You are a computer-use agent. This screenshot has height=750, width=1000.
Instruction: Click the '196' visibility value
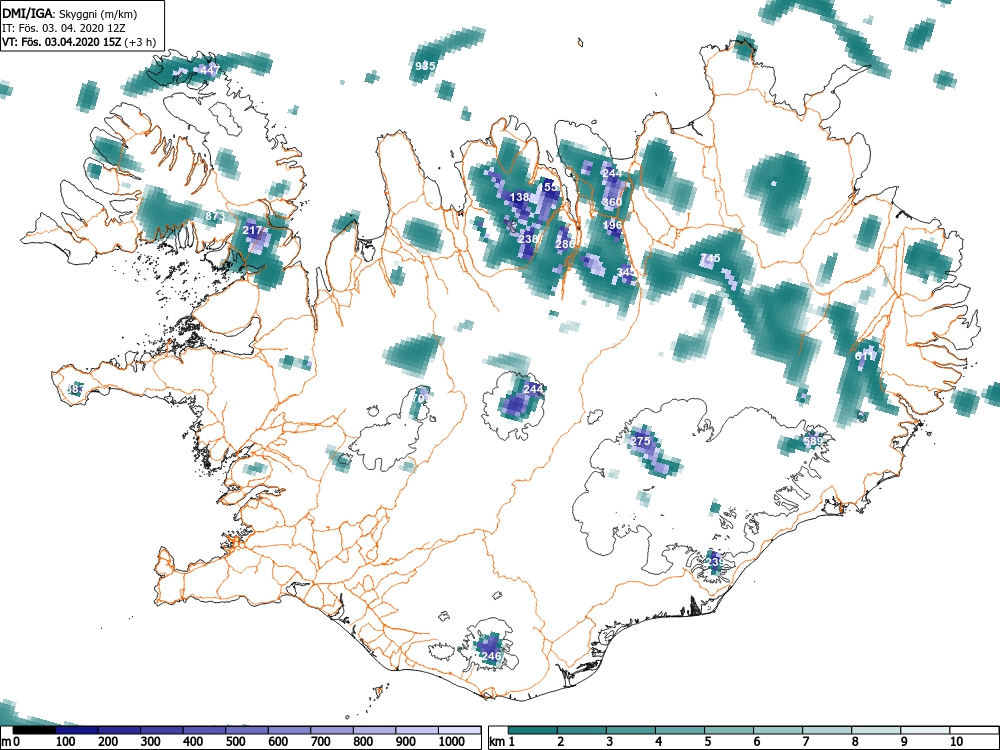612,225
